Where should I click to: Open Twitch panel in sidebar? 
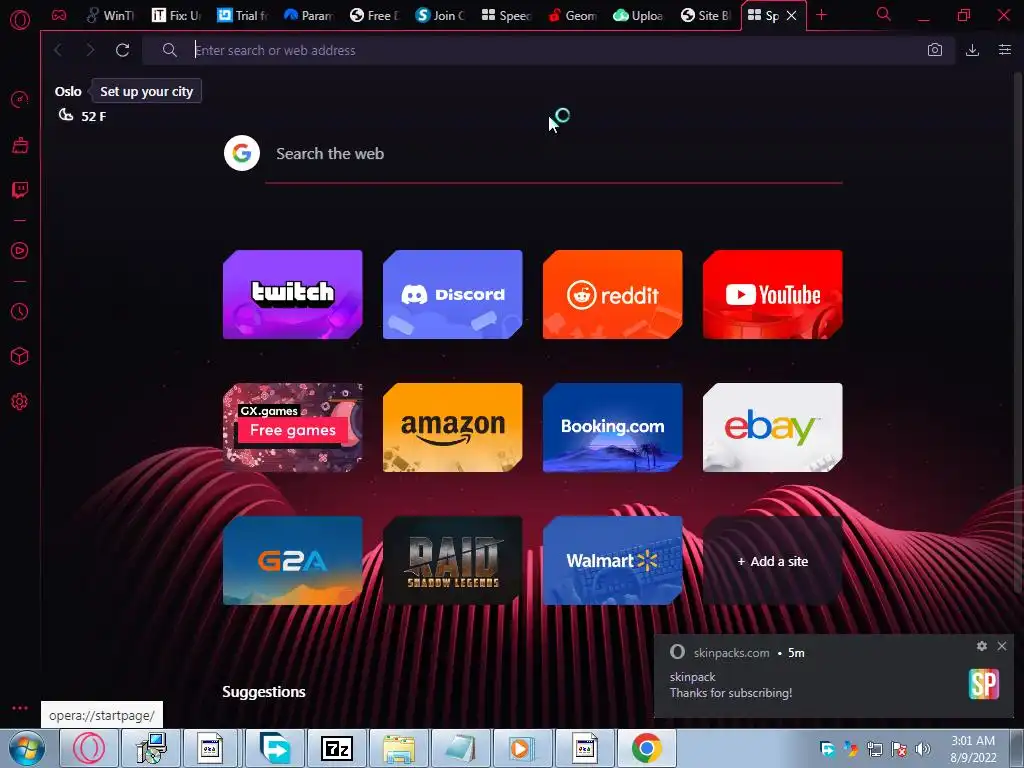click(20, 190)
